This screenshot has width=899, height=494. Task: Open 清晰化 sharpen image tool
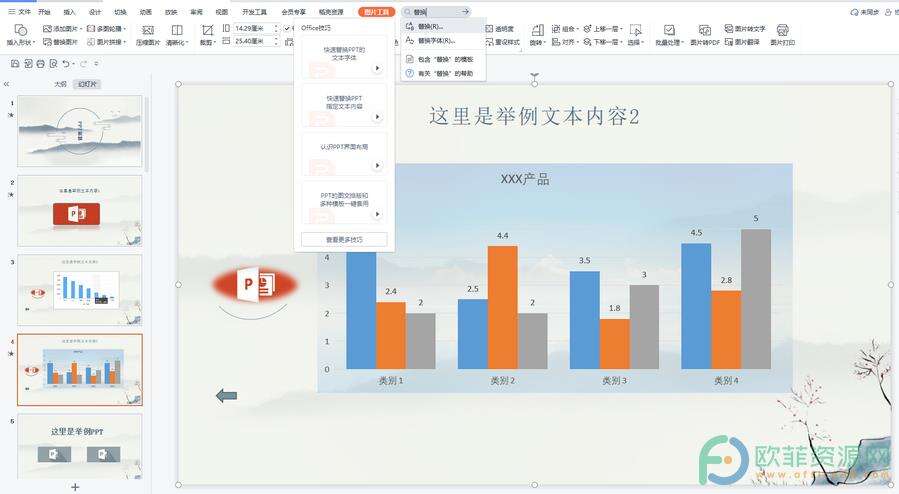177,35
